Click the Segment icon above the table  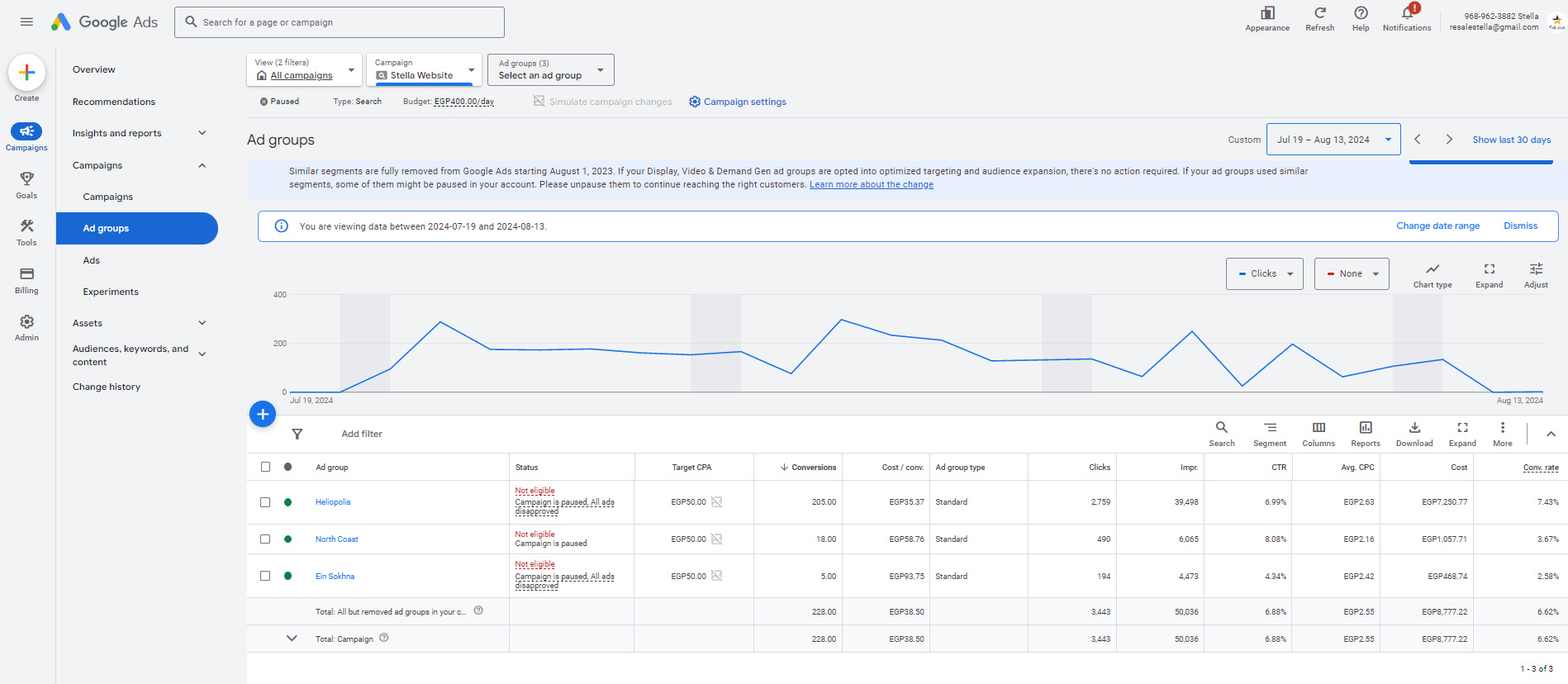click(x=1269, y=433)
